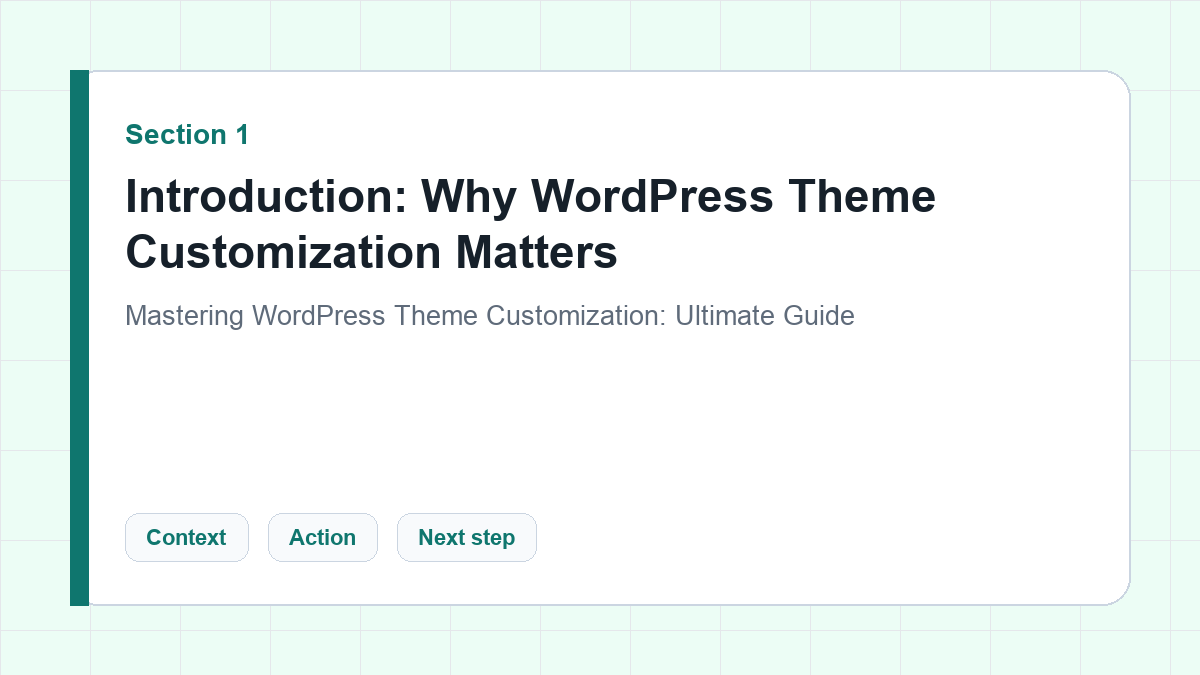Click the subtitle 'Mastering WordPress Theme Customization: Ultimate Guide'
Viewport: 1200px width, 675px height.
tap(490, 316)
